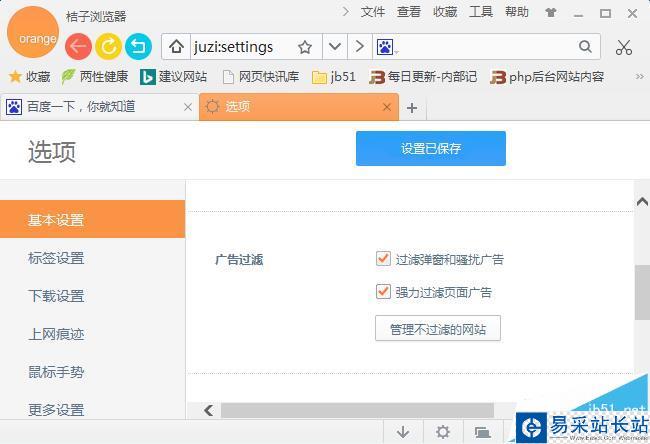The height and width of the screenshot is (444, 650).
Task: Open downloads arrow in status bar
Action: 403,432
